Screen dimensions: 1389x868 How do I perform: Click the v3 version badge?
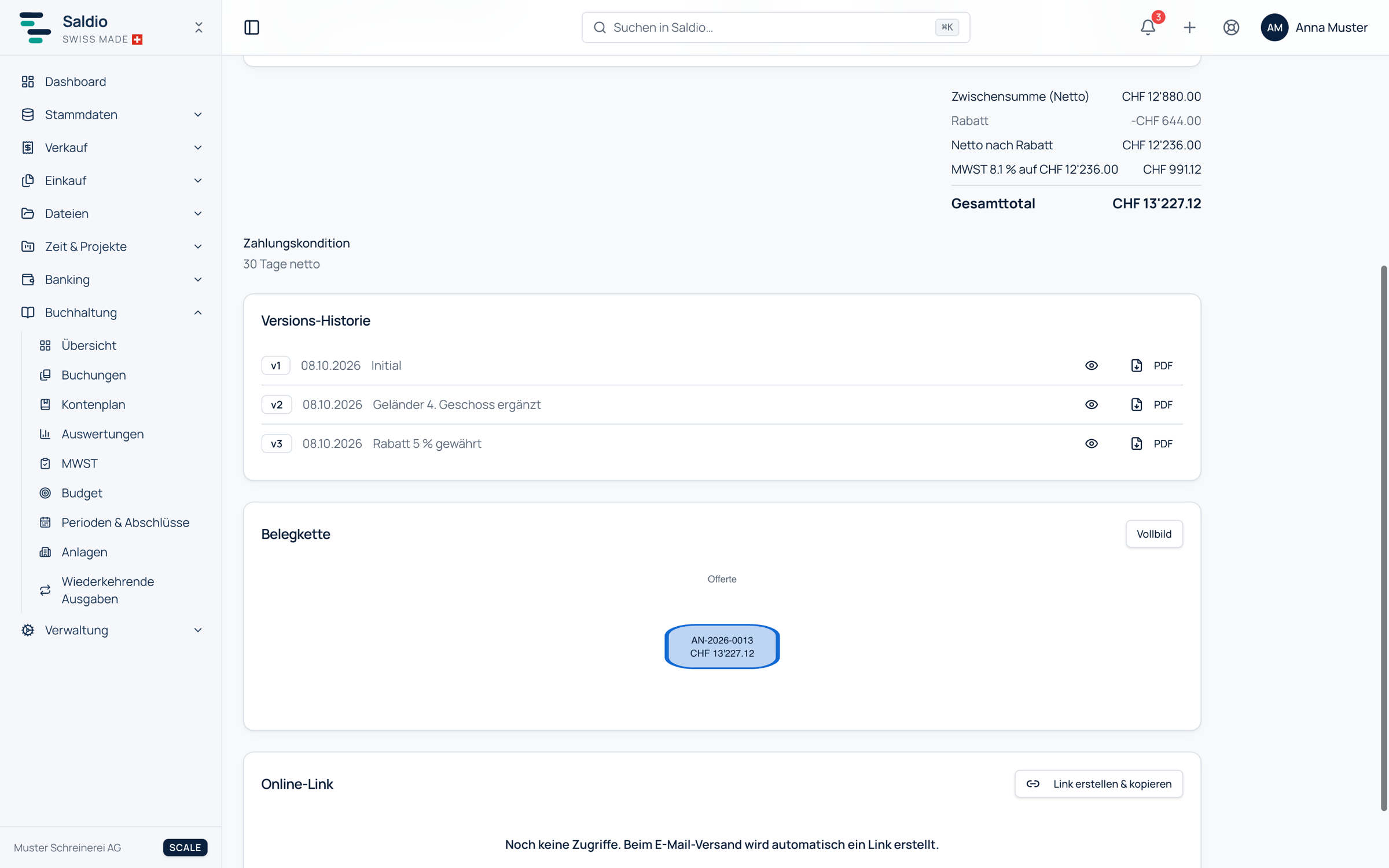click(x=277, y=444)
